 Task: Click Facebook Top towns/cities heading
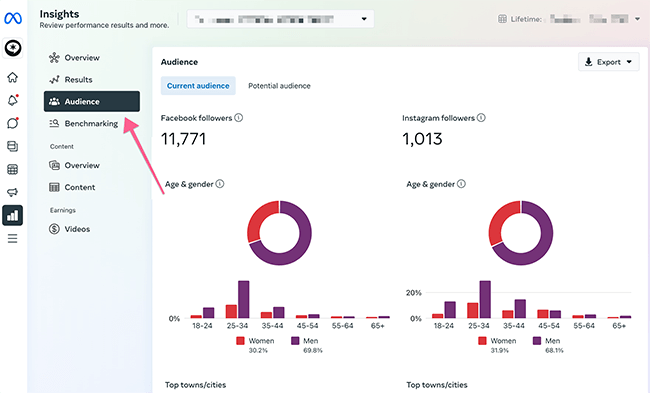point(196,385)
